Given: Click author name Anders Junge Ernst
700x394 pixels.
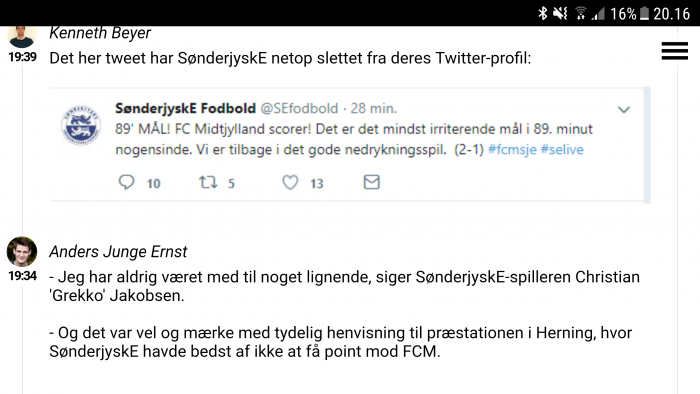Looking at the screenshot, I should [118, 252].
